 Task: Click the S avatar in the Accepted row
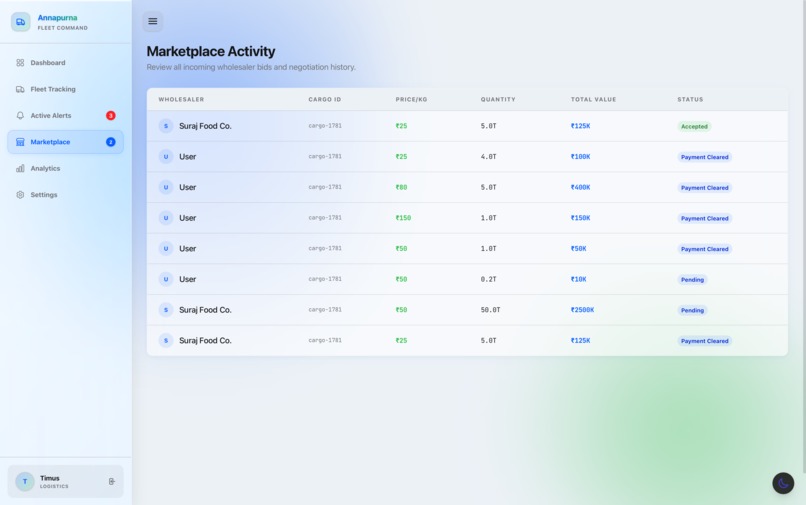pos(166,126)
